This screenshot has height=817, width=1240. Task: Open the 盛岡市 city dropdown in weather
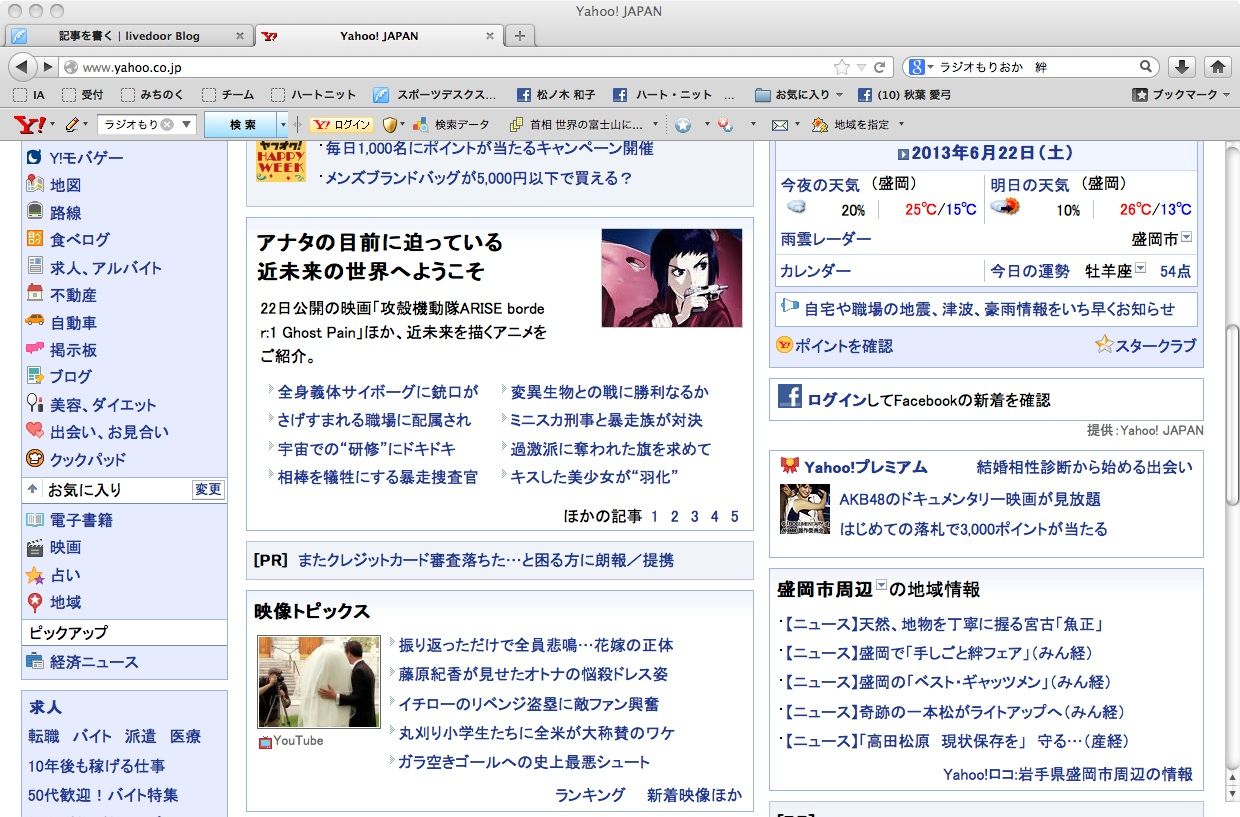point(1186,237)
